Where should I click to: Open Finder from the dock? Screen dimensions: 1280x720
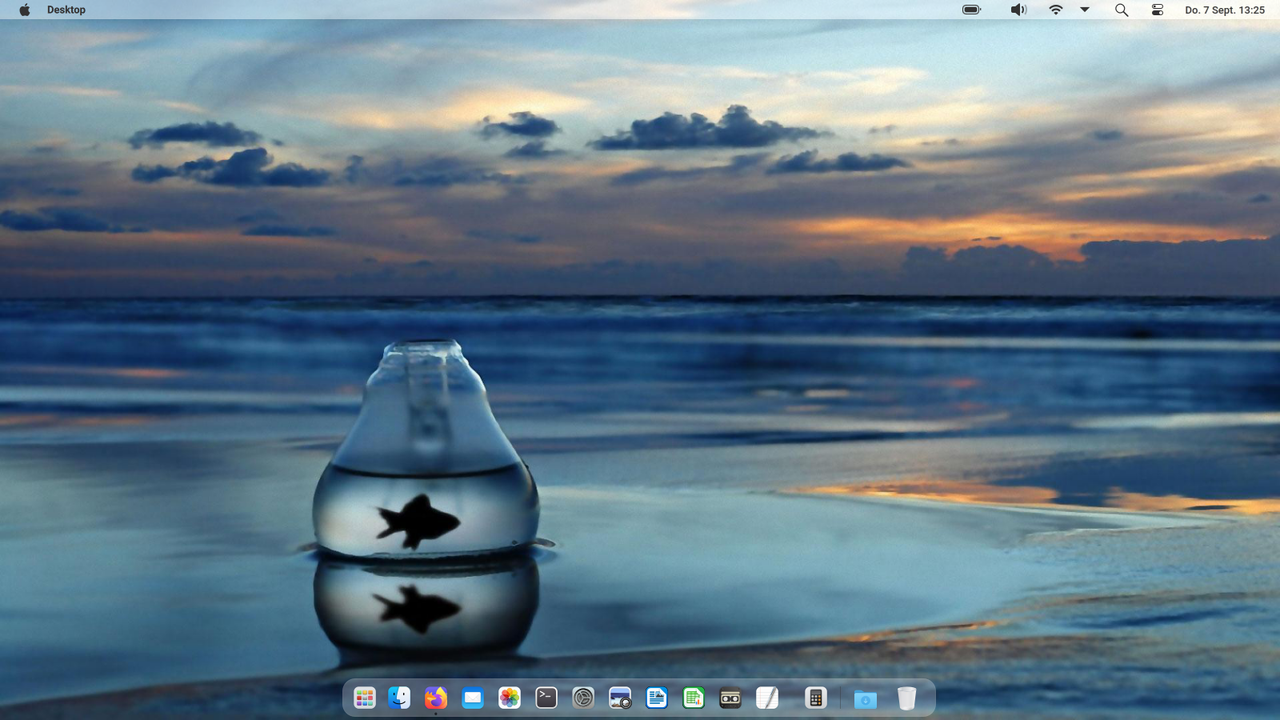click(399, 698)
